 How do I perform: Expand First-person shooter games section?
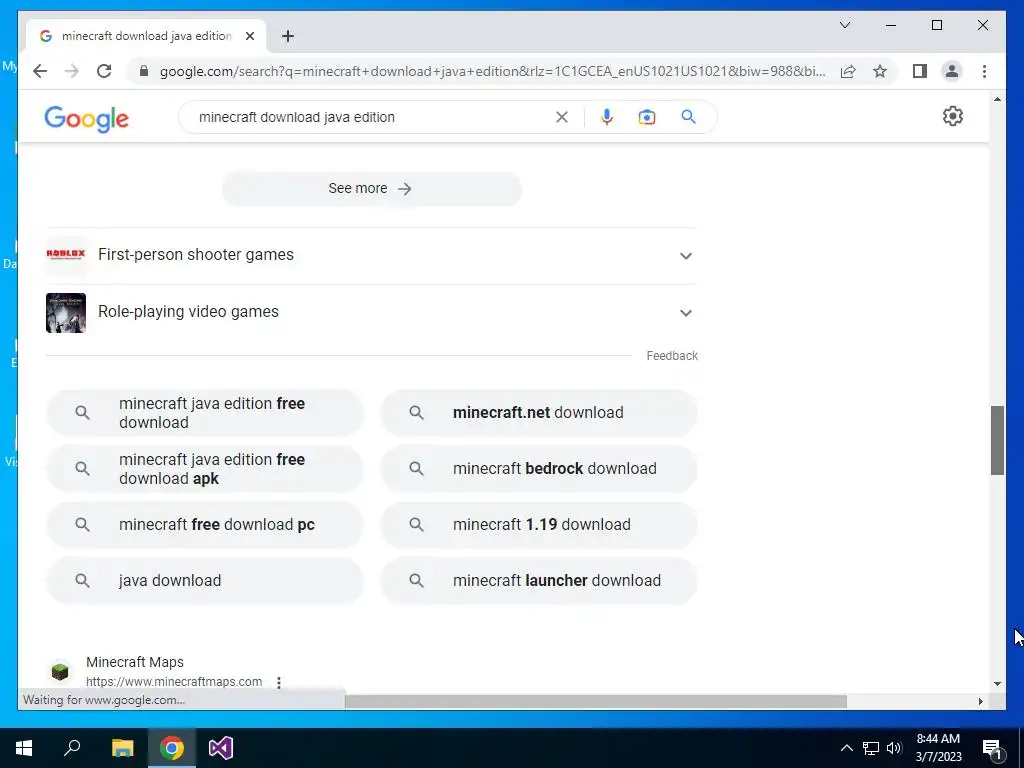(x=372, y=255)
